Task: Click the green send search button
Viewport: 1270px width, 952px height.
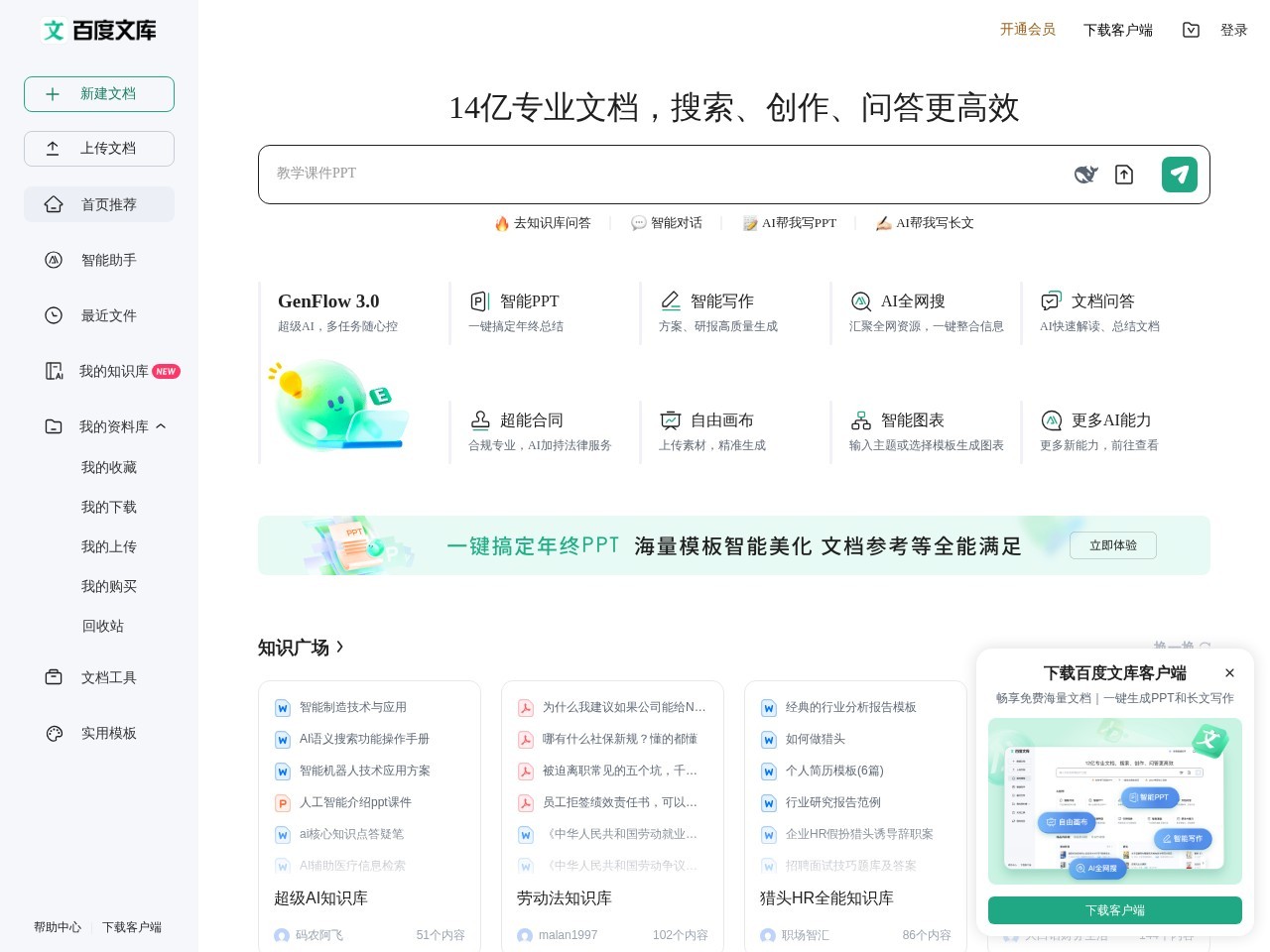Action: coord(1179,175)
